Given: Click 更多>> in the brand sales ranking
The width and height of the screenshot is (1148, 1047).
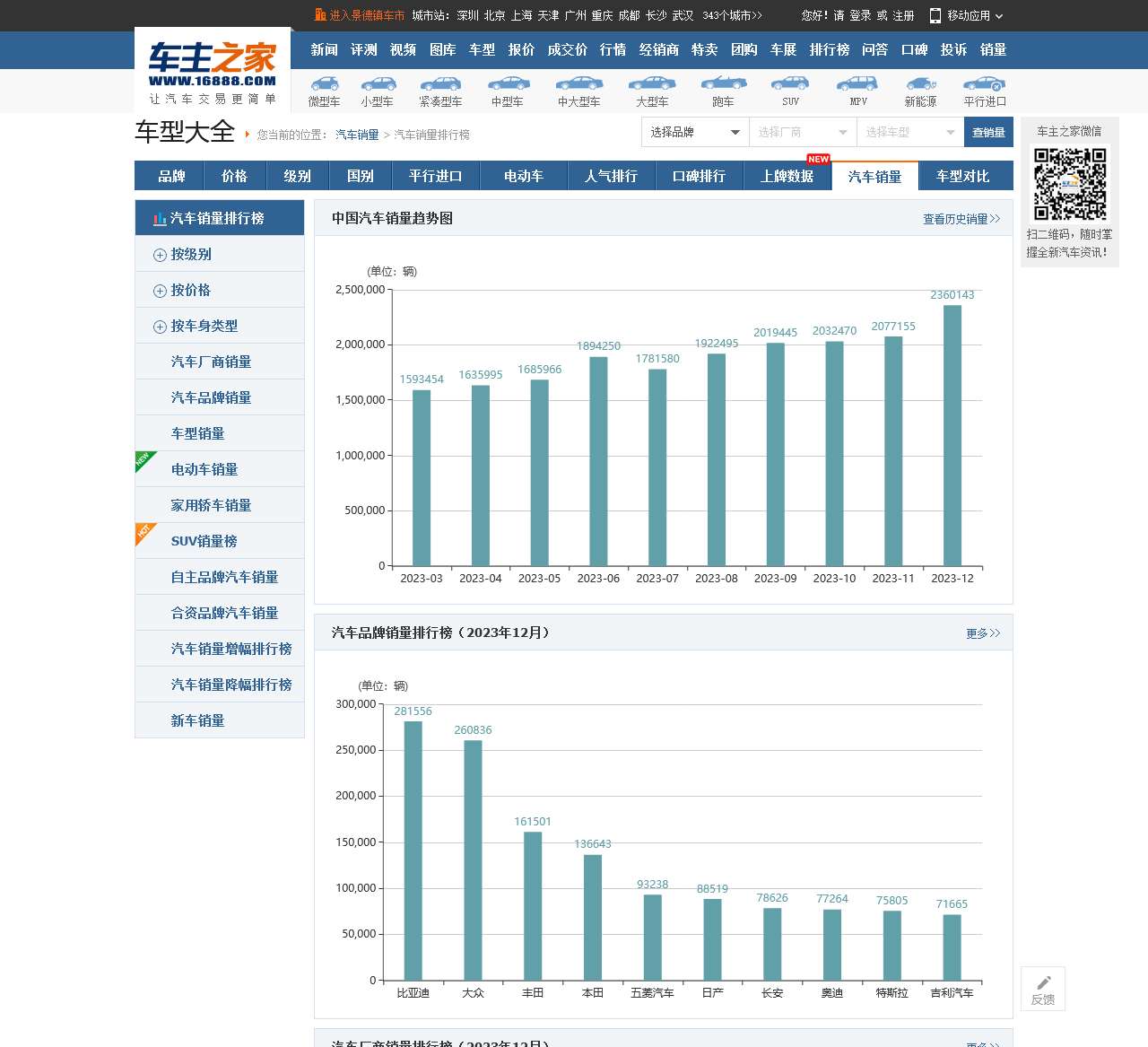Looking at the screenshot, I should [983, 633].
